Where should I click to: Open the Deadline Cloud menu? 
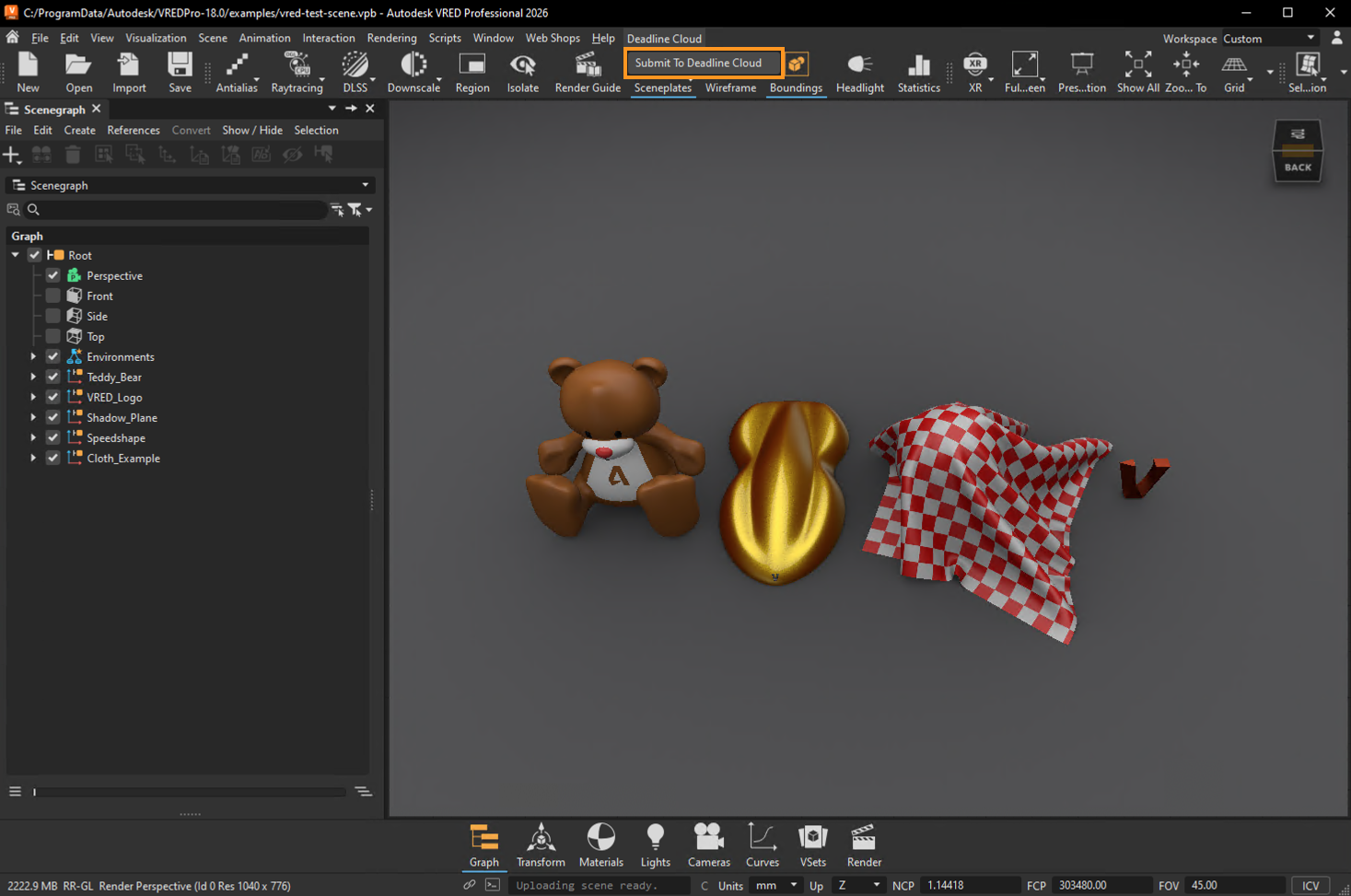click(664, 39)
